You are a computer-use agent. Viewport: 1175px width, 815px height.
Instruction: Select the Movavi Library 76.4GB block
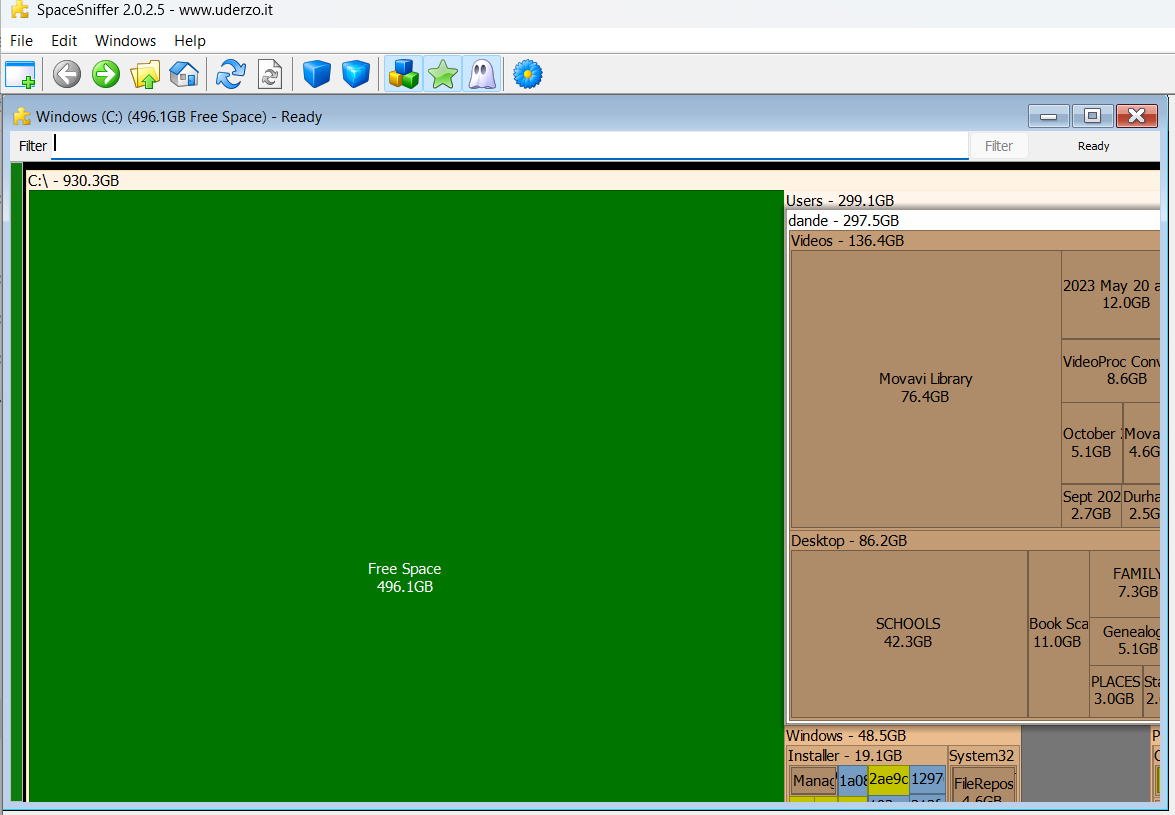[x=925, y=388]
